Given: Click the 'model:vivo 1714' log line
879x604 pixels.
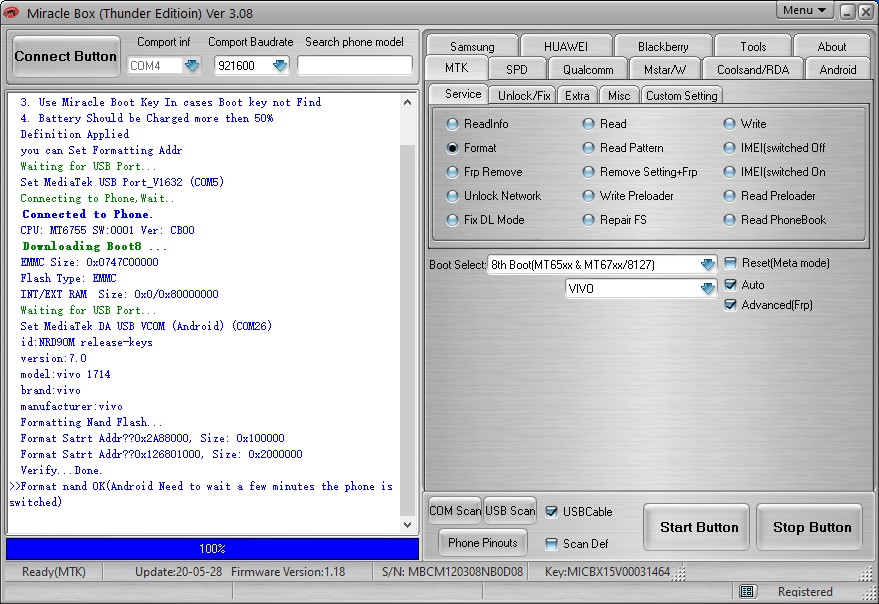Looking at the screenshot, I should 66,374.
